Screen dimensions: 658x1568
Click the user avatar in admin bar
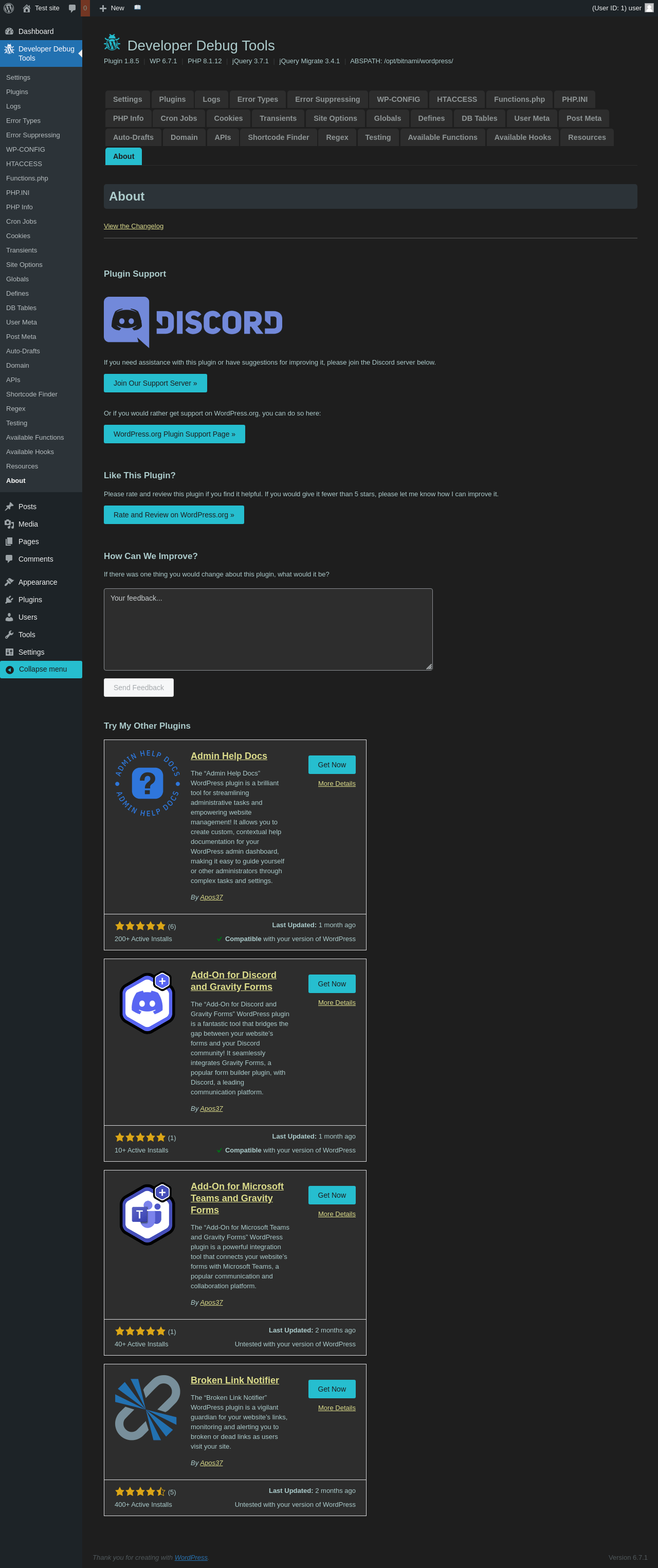pos(649,8)
